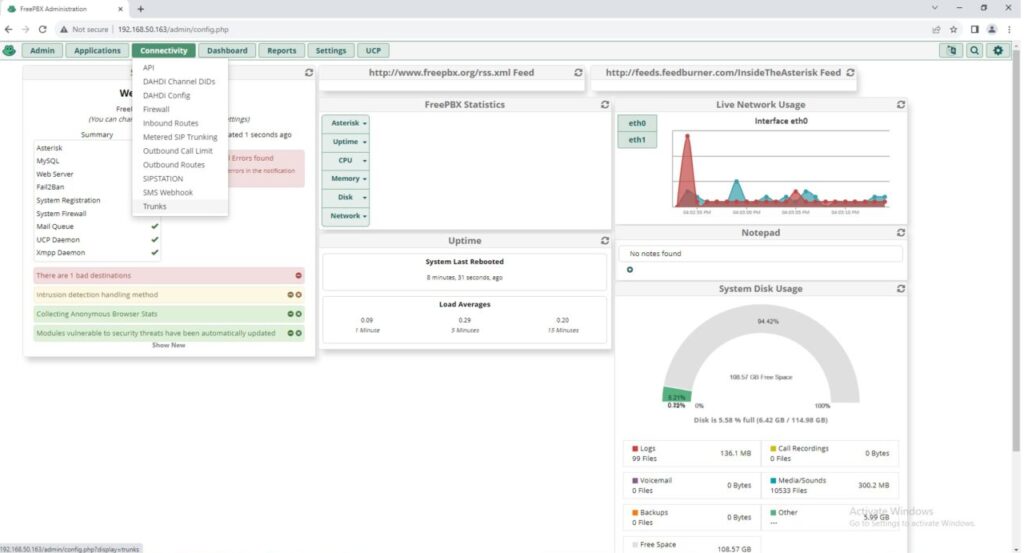Screen dimensions: 1024x553
Task: Click the Show New link
Action: click(168, 345)
